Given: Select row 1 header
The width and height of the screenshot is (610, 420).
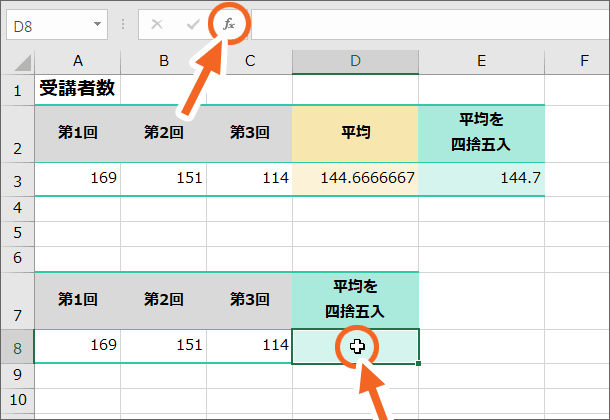Looking at the screenshot, I should (17, 90).
